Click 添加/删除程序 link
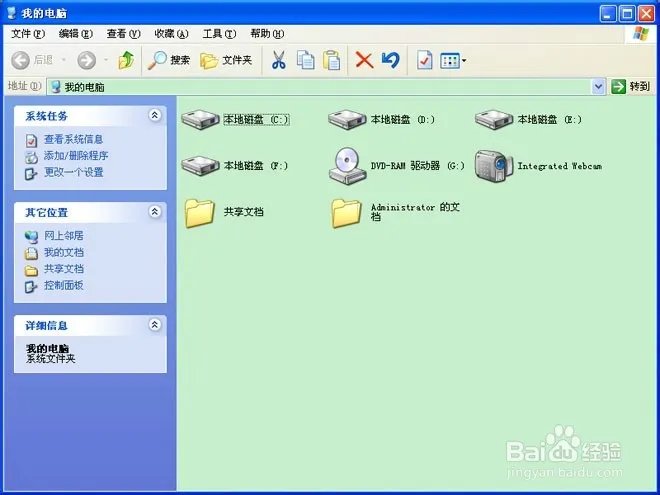This screenshot has width=660, height=495. click(x=76, y=156)
